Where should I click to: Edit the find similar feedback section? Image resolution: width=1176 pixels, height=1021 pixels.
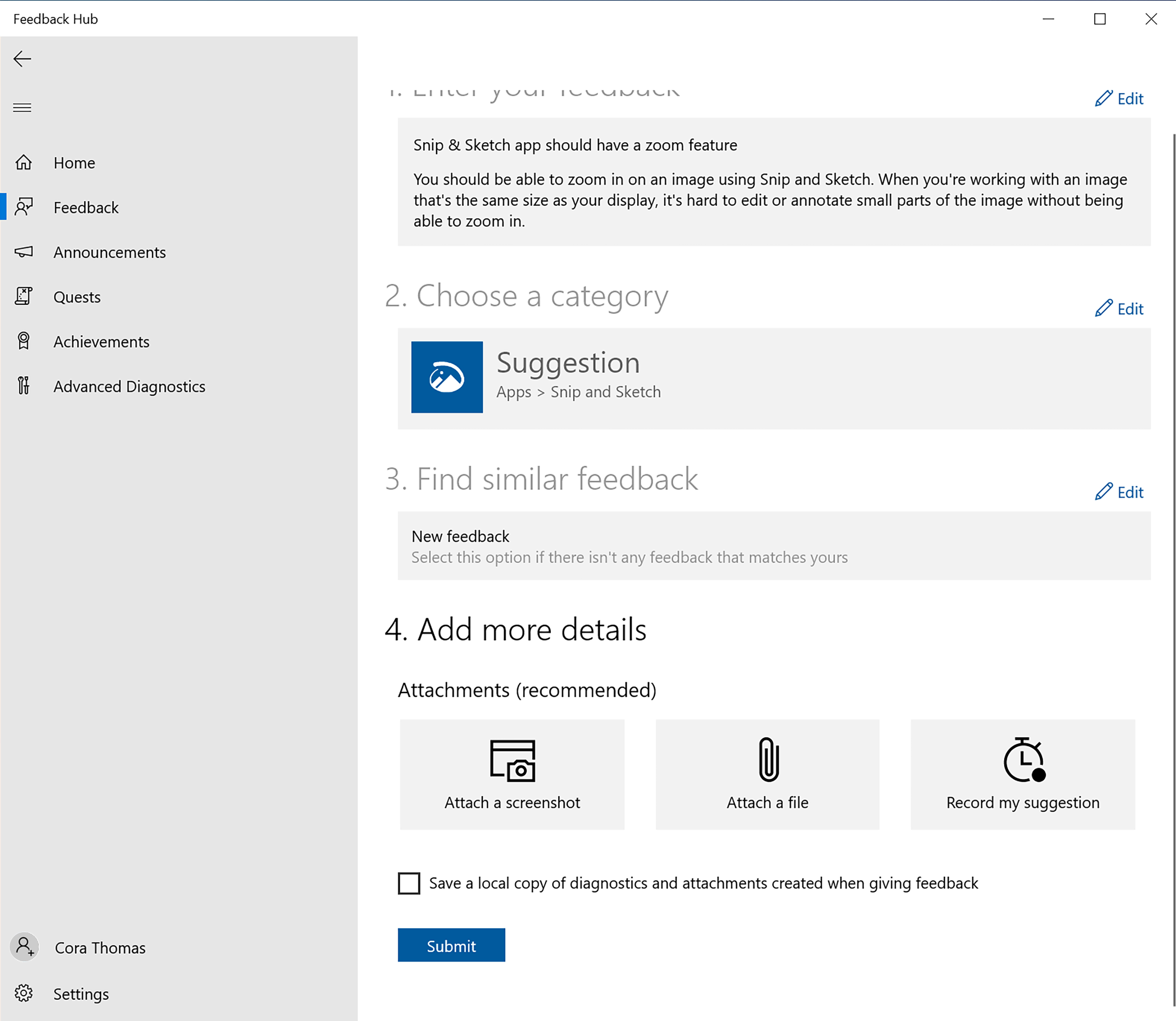[1119, 490]
